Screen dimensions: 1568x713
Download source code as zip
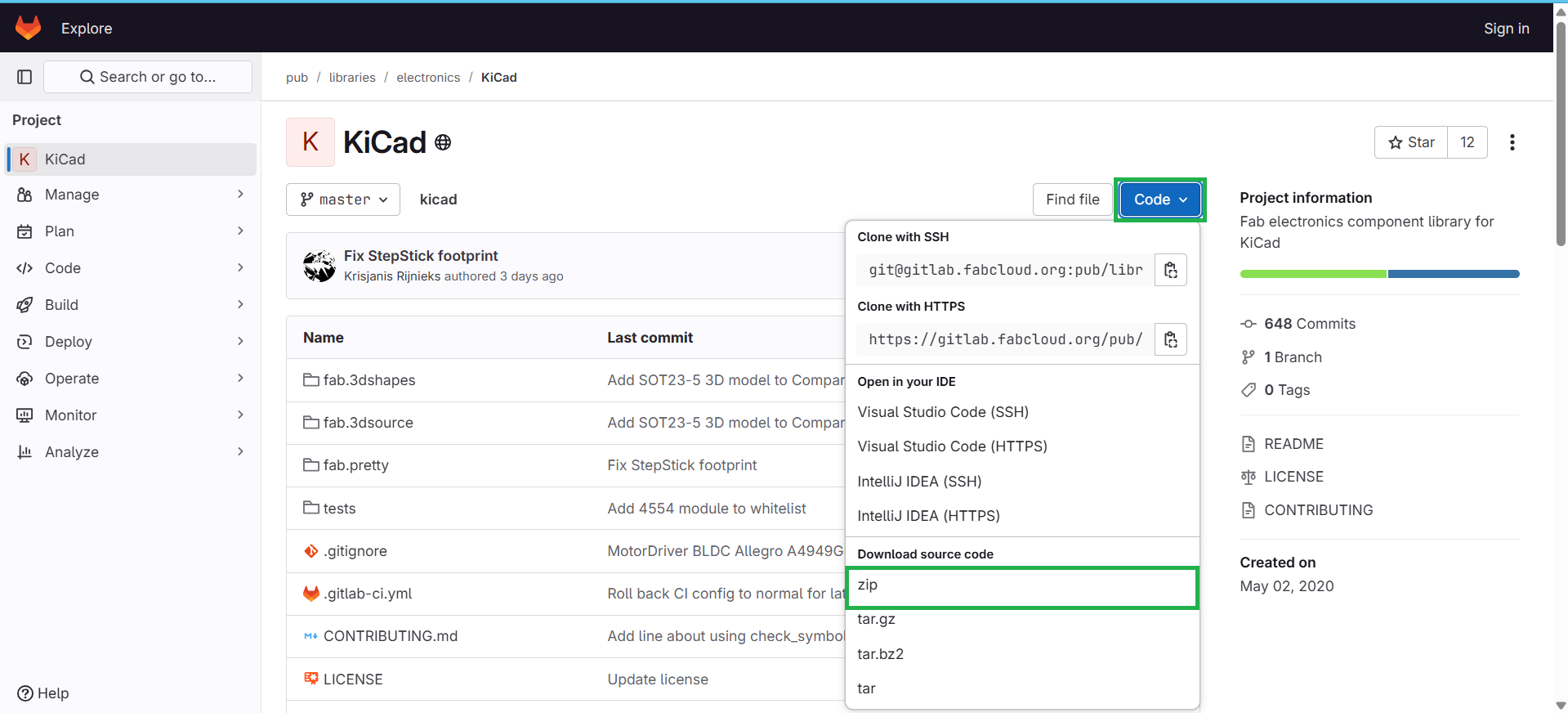1022,587
